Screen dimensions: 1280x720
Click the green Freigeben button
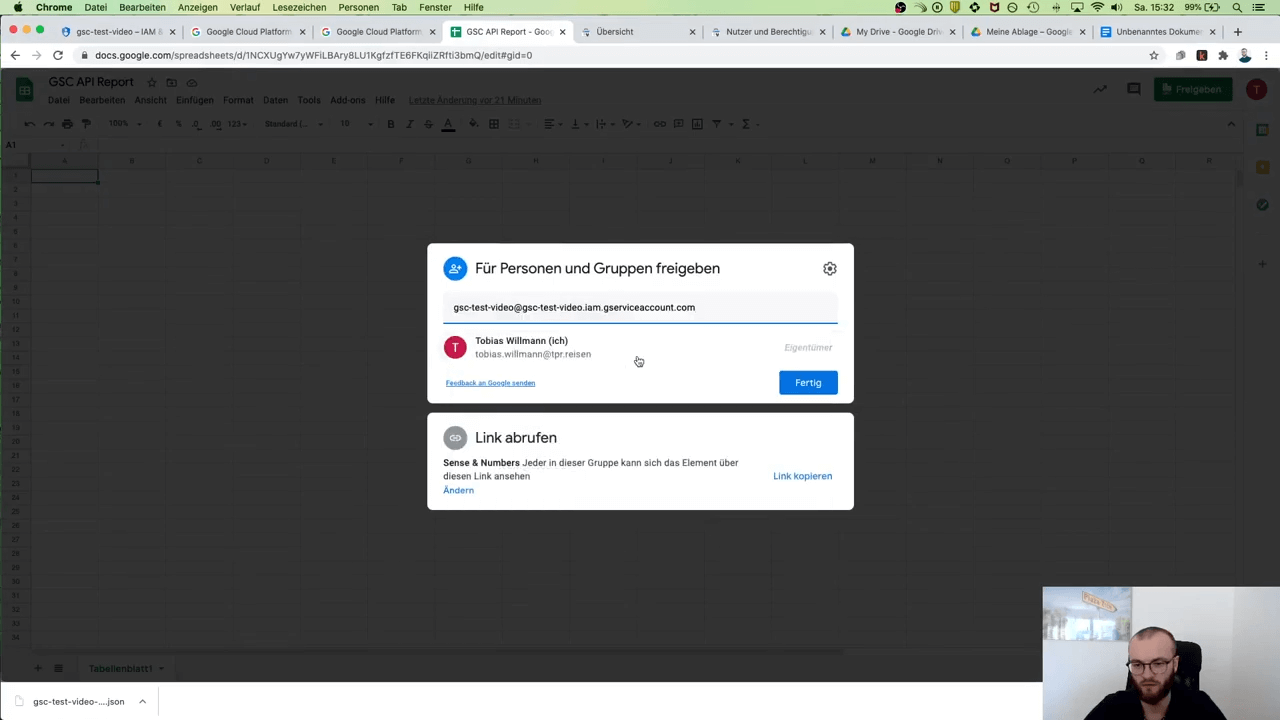(1193, 89)
